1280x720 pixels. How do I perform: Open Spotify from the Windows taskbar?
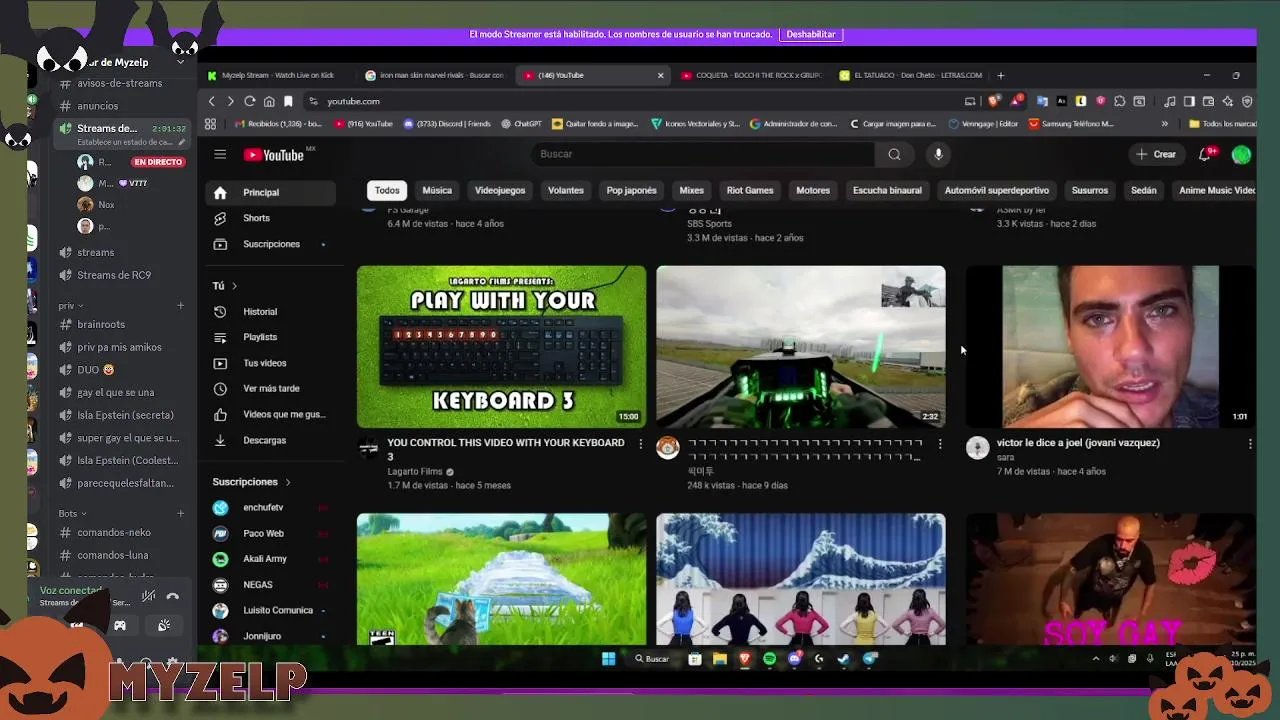coord(769,658)
